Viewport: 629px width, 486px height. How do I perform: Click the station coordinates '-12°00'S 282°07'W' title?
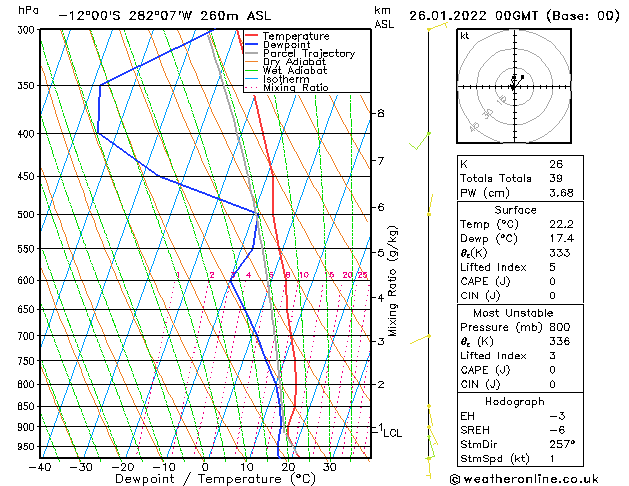pyautogui.click(x=125, y=16)
